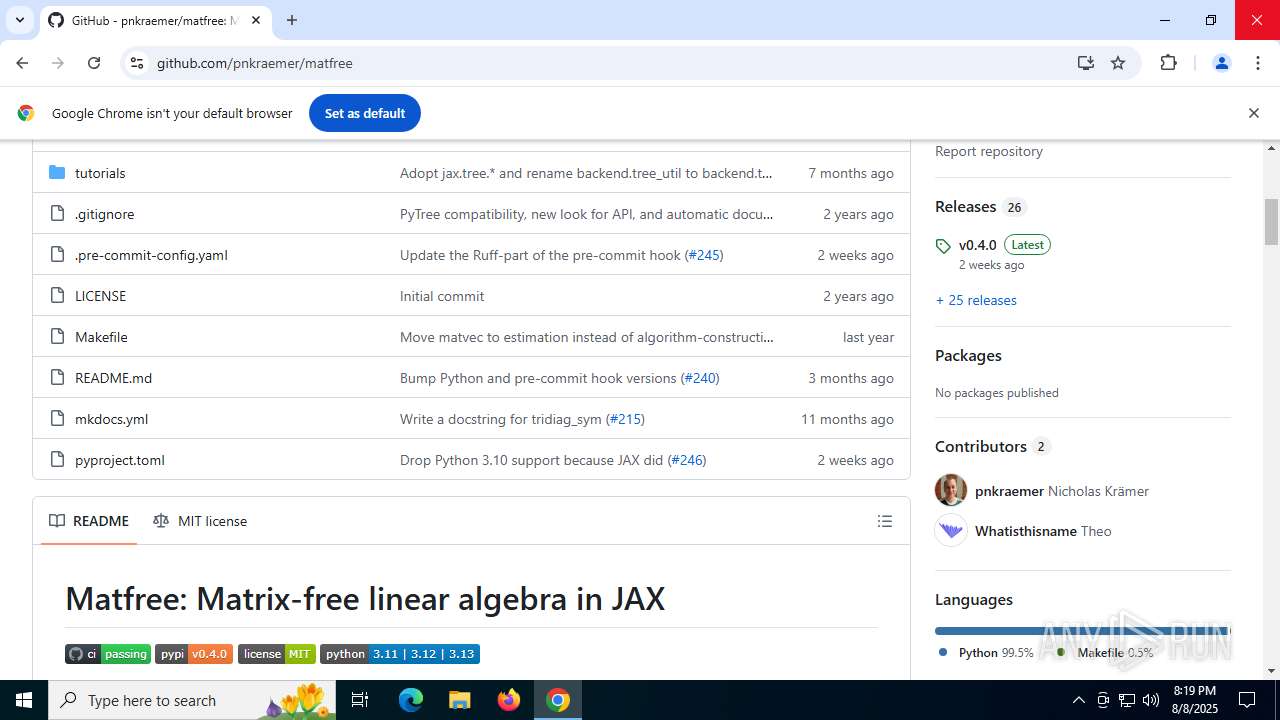Click page vertical scrollbar thumb
This screenshot has height=720, width=1280.
(x=1271, y=222)
